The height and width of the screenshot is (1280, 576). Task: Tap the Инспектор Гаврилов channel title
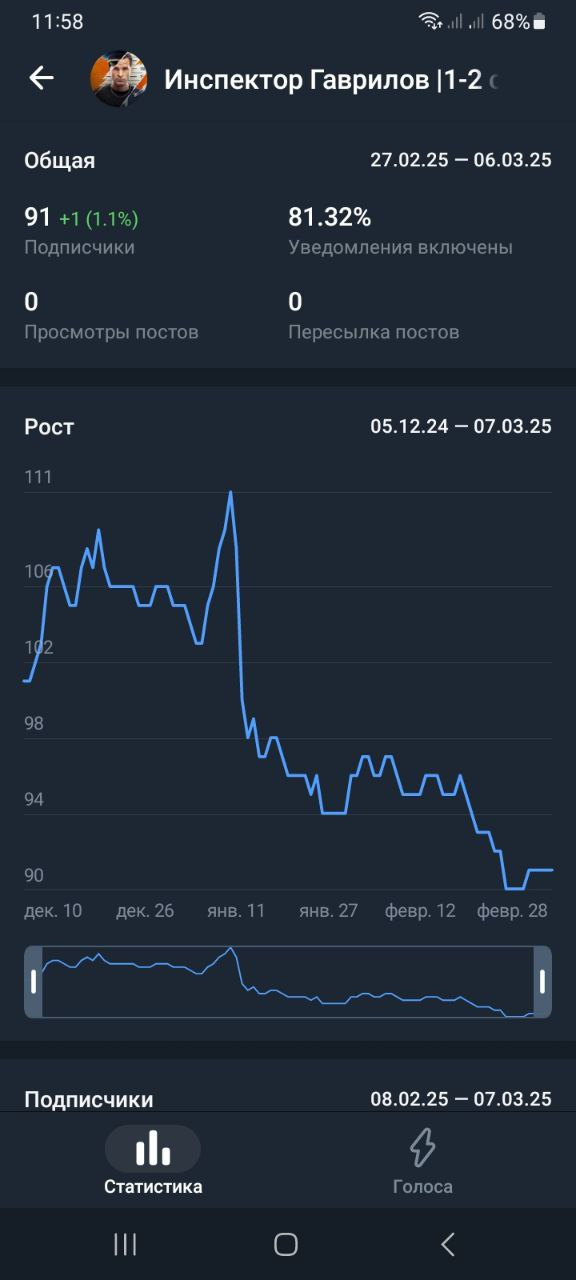tap(330, 80)
